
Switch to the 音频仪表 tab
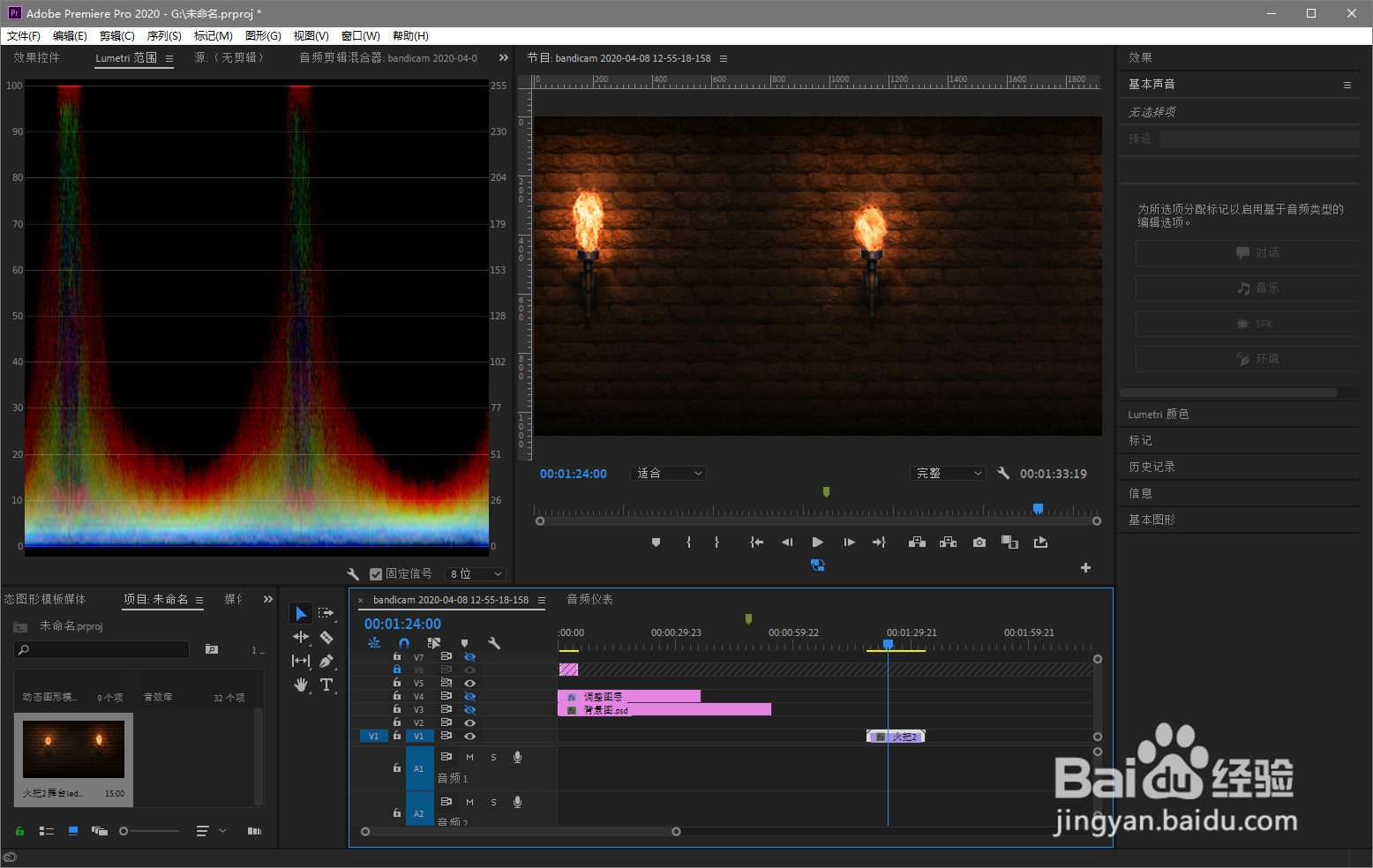pos(589,600)
